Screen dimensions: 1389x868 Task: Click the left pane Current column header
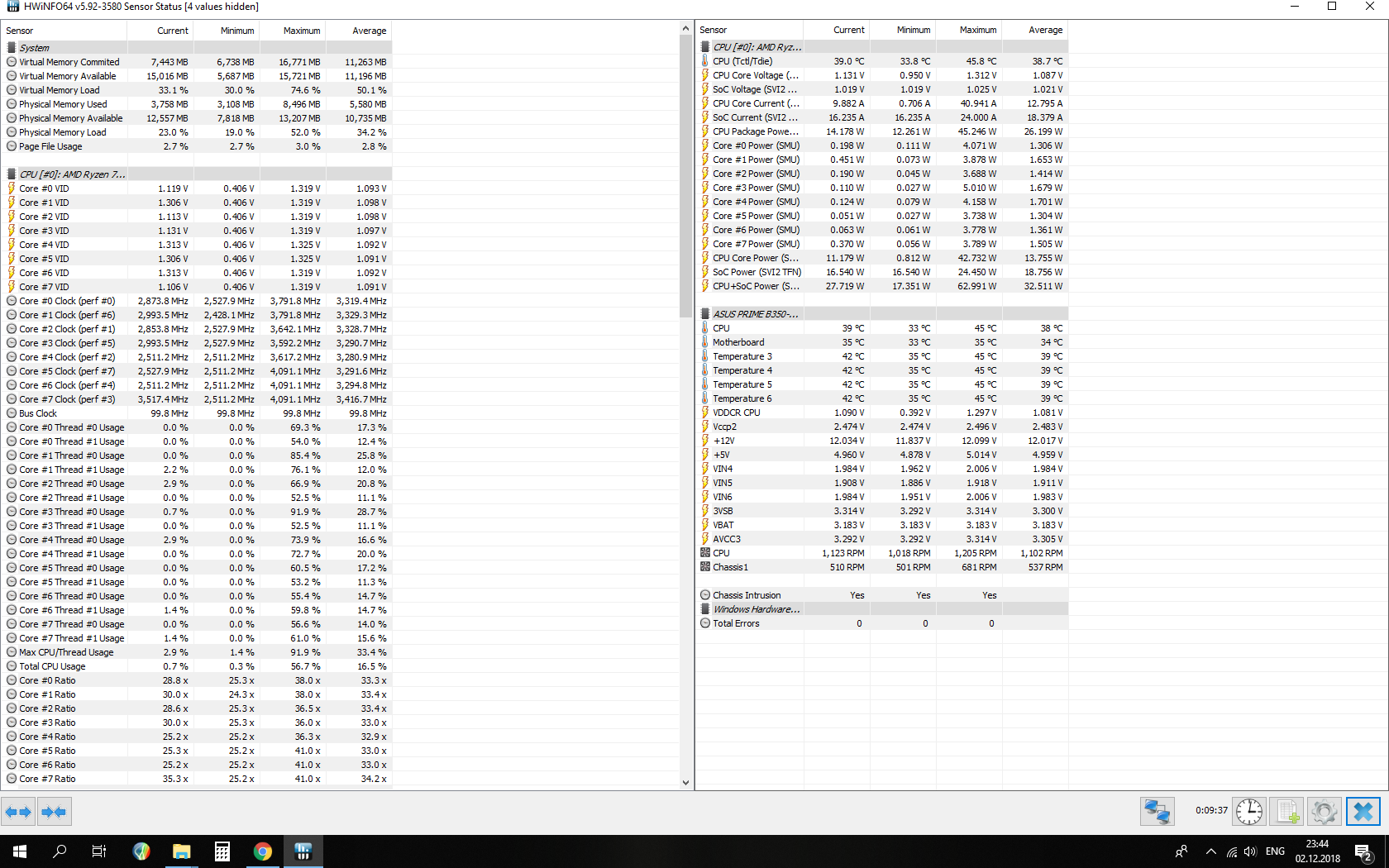pos(160,31)
